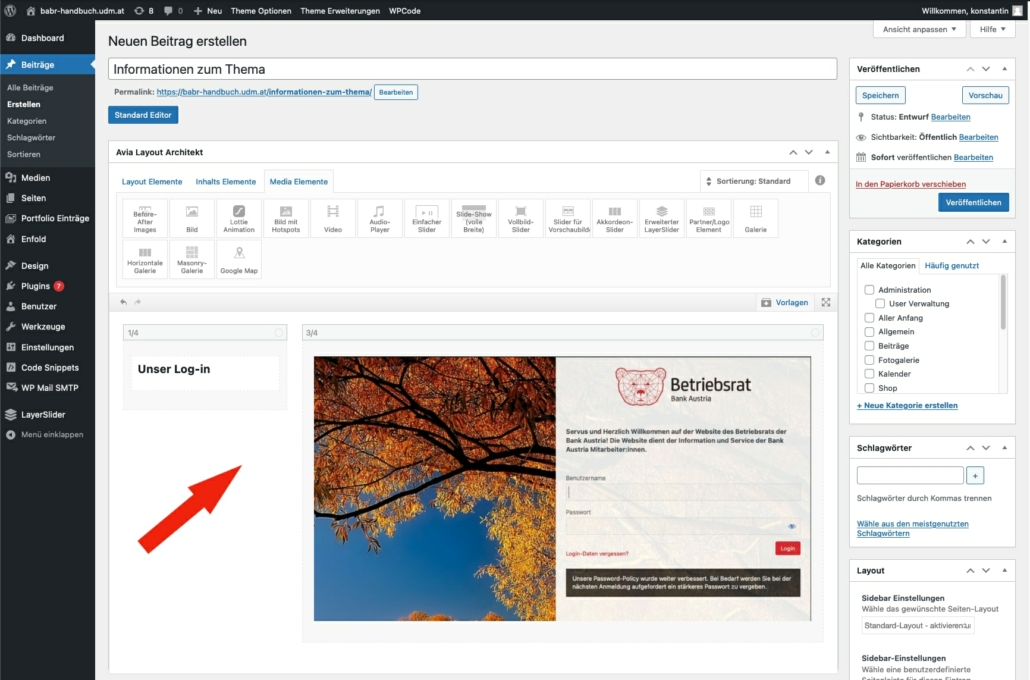Viewport: 1030px width, 680px height.
Task: Open the Häufig genutzt categories tab
Action: pyautogui.click(x=952, y=265)
